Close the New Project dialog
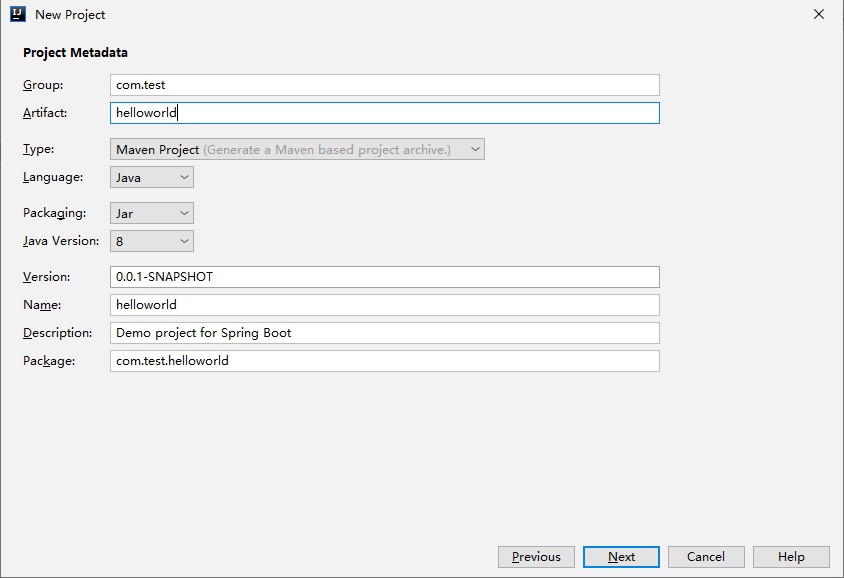Screen dimensions: 844x578 [819, 15]
